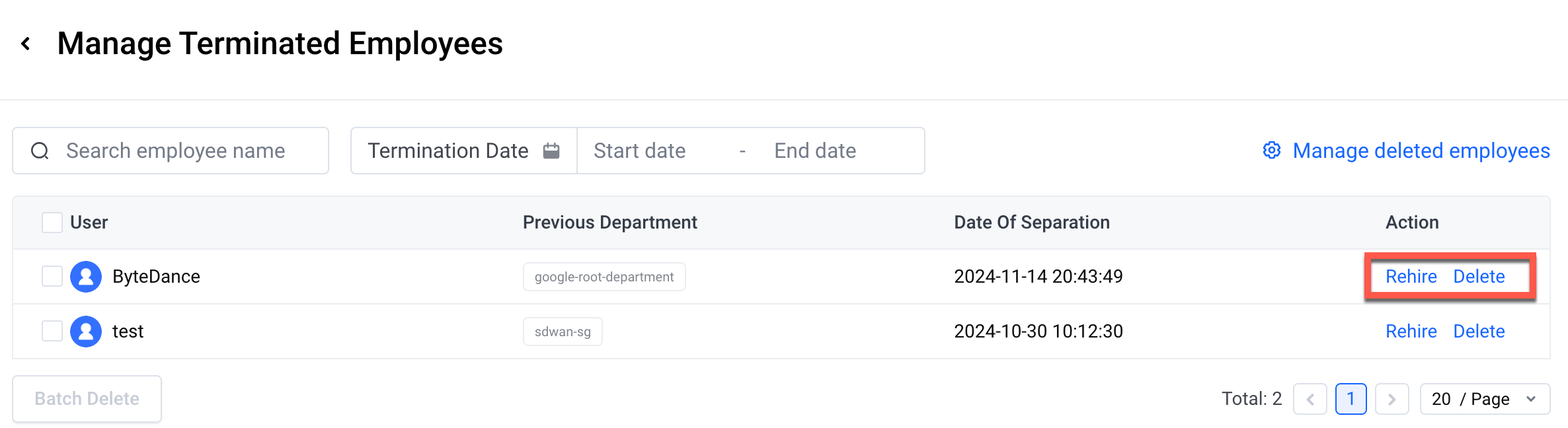Go to next page with right chevron
1568x428 pixels.
(x=1392, y=399)
